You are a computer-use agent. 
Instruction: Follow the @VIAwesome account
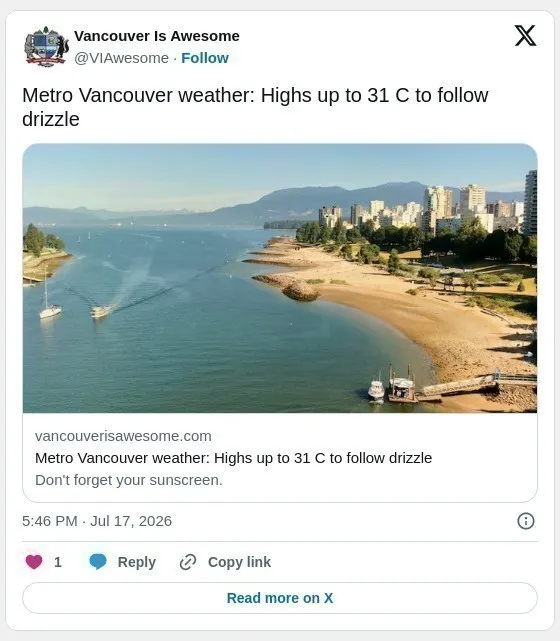(x=205, y=58)
